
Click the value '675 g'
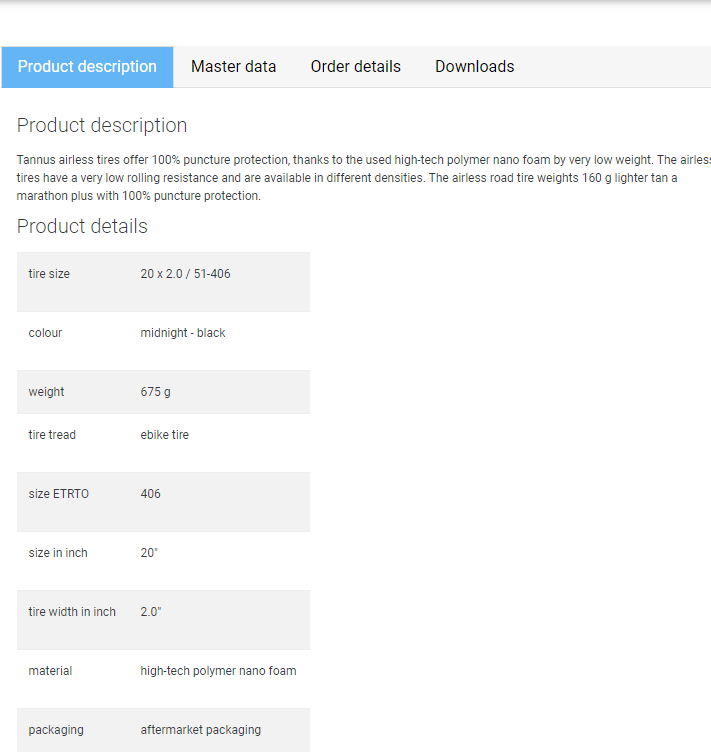155,392
